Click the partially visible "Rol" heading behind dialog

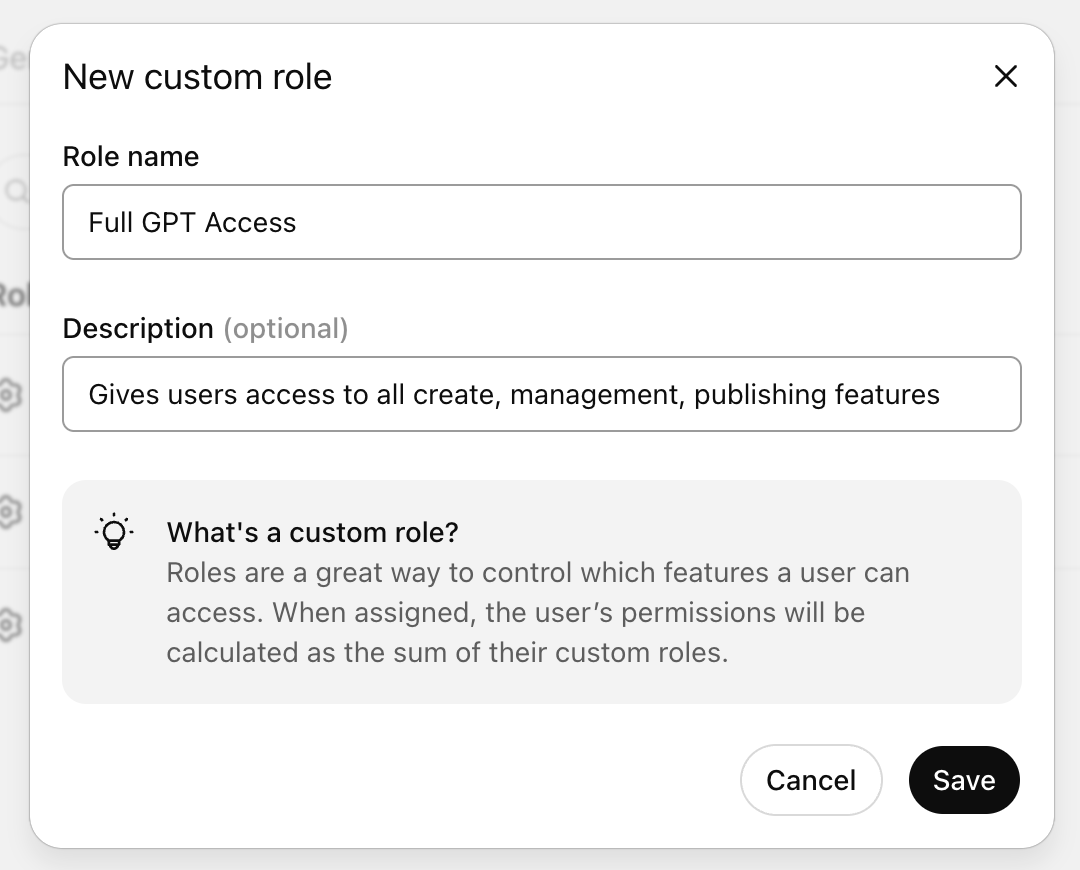[12, 296]
